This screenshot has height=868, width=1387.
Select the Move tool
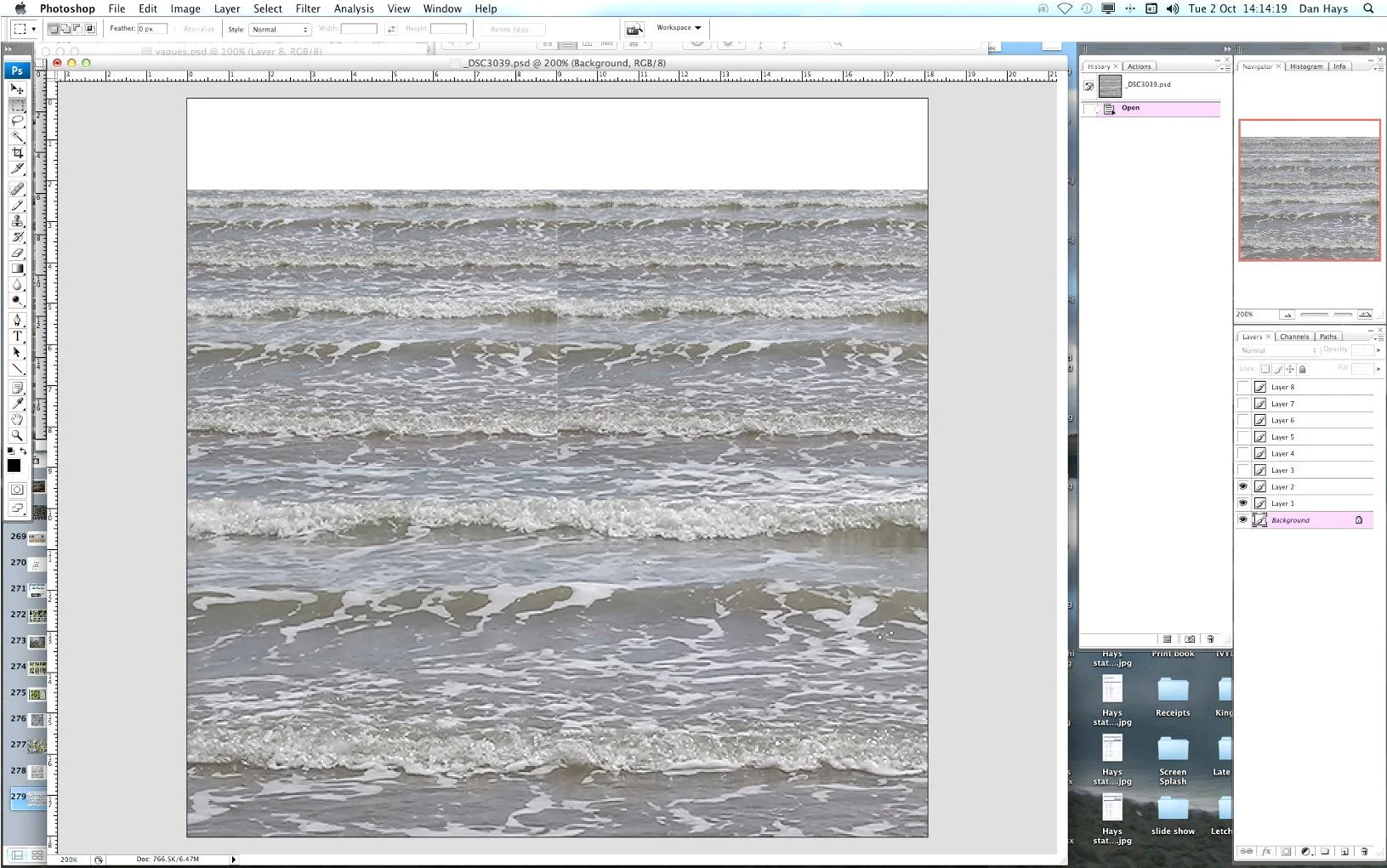click(17, 89)
